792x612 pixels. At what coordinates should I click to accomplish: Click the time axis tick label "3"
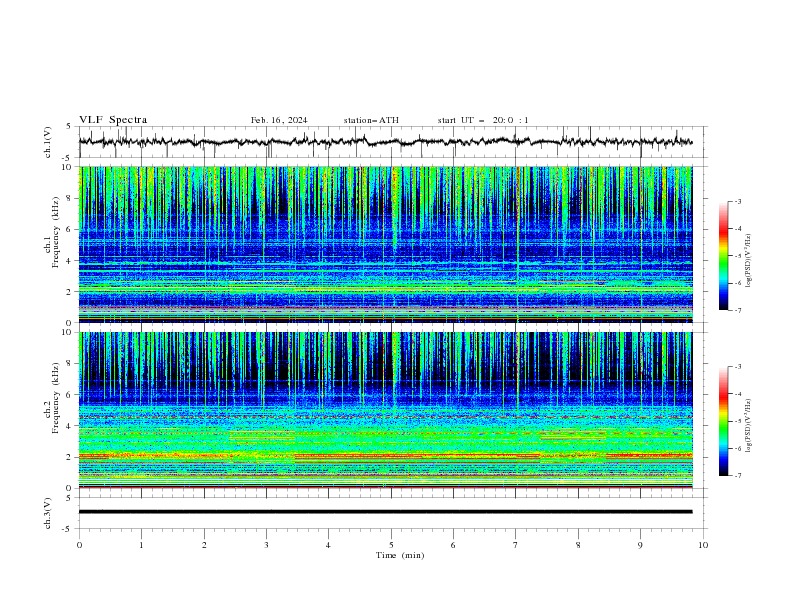click(x=266, y=545)
